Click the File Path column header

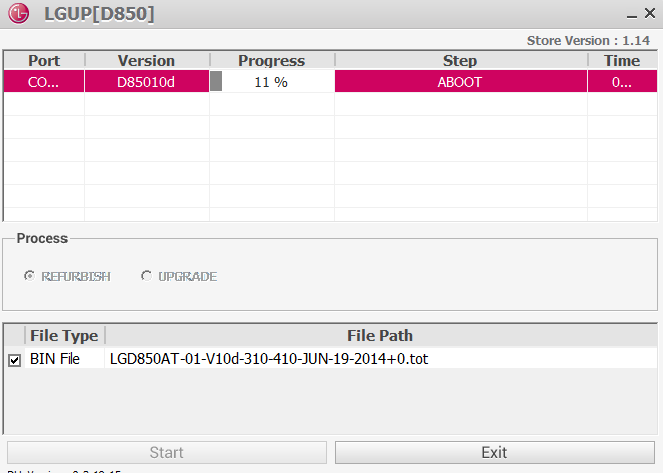380,335
